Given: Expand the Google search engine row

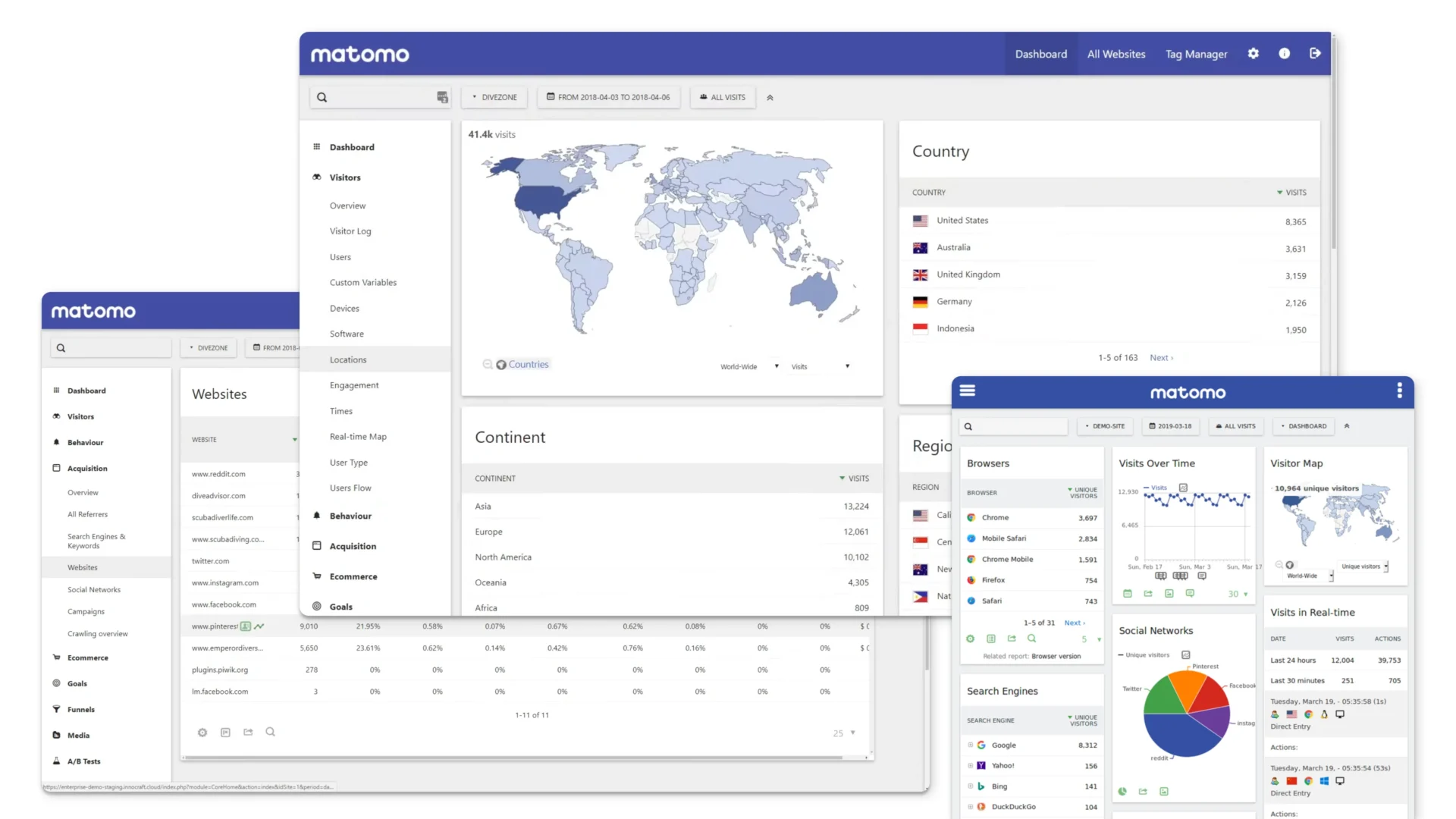Looking at the screenshot, I should (x=970, y=745).
